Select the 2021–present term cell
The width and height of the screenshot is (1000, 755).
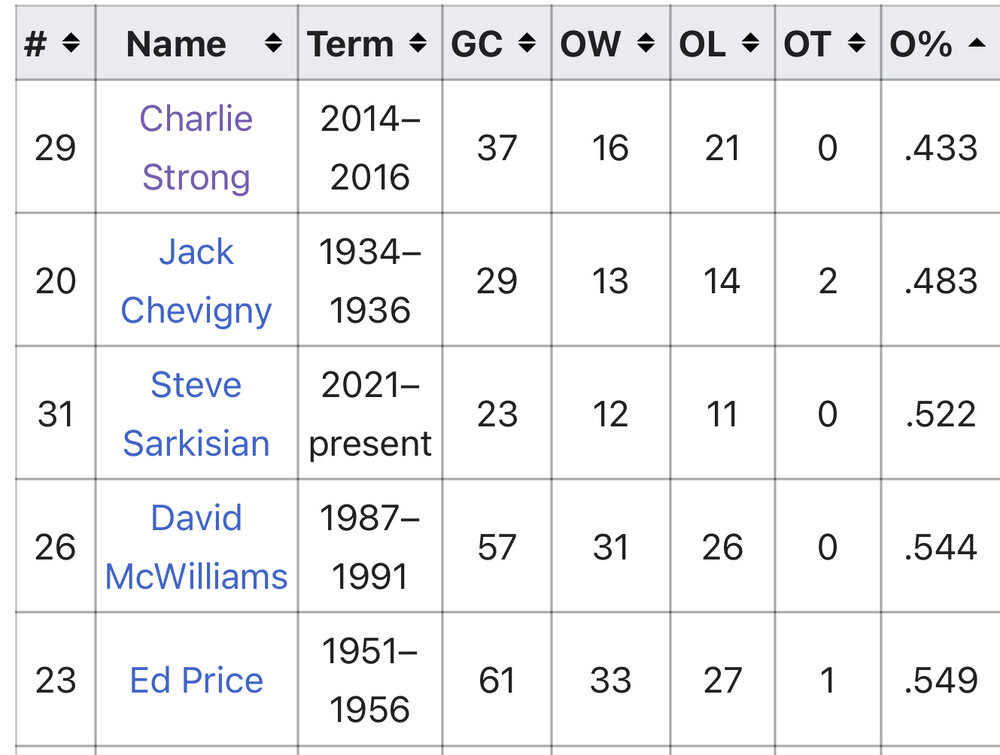pos(370,413)
